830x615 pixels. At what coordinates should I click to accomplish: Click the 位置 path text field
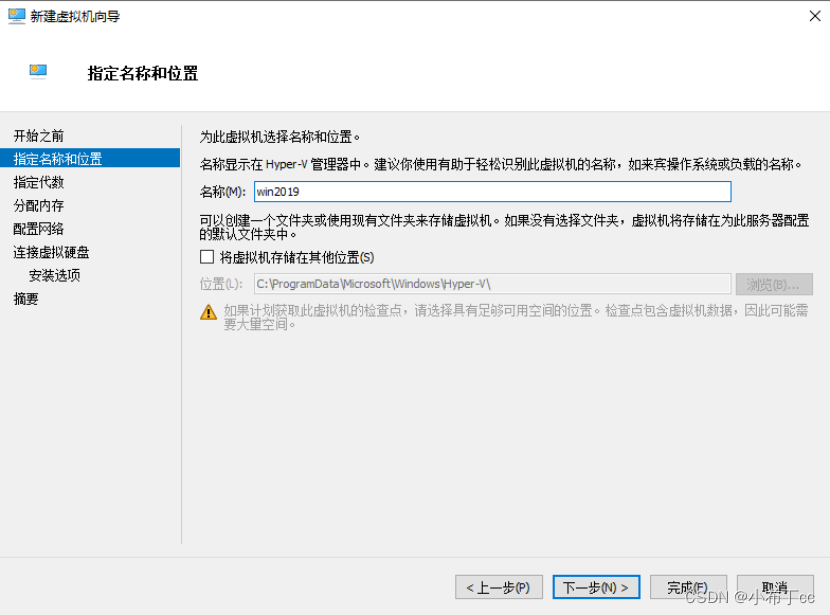point(492,284)
